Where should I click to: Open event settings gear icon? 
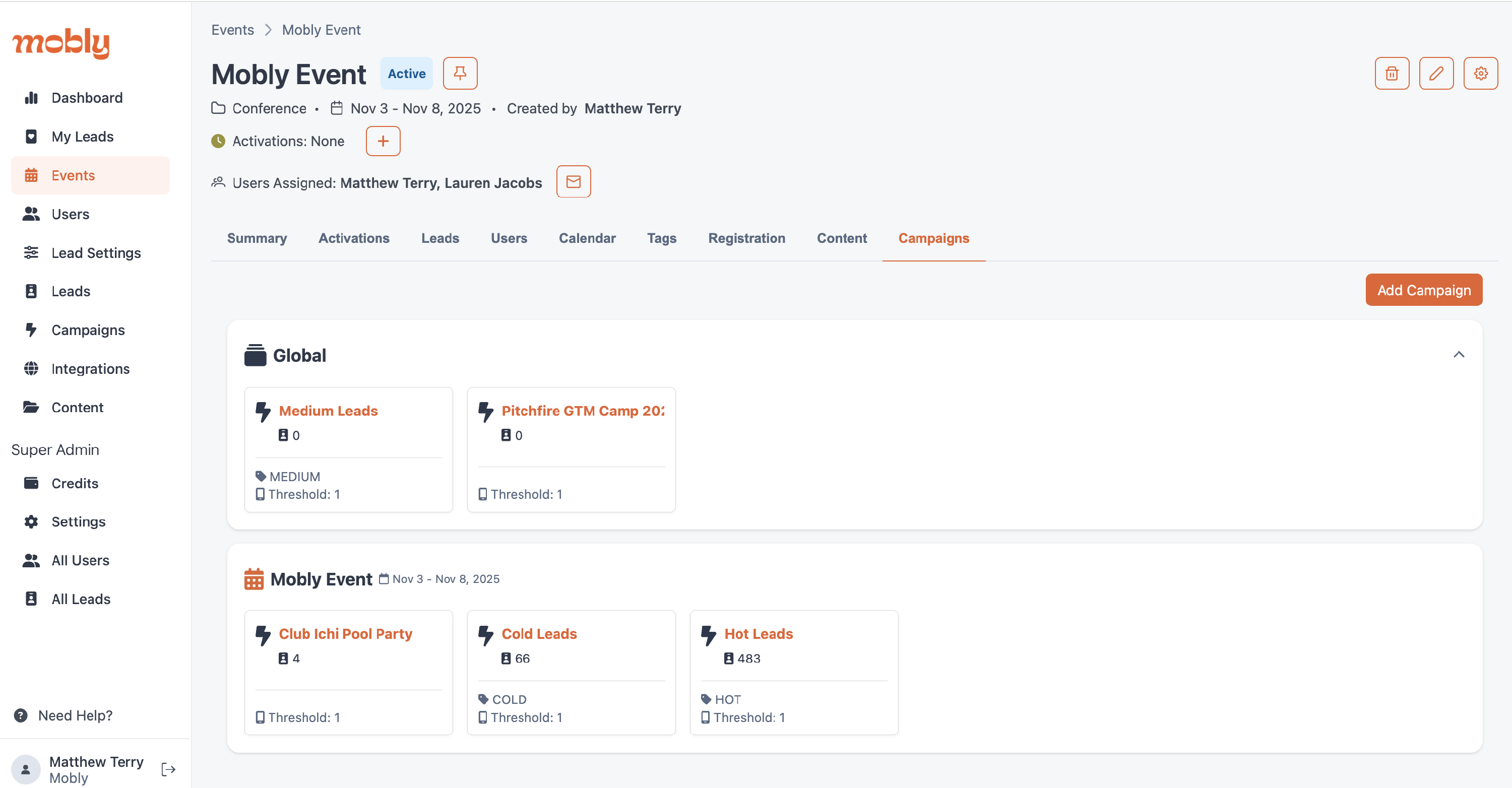tap(1480, 74)
